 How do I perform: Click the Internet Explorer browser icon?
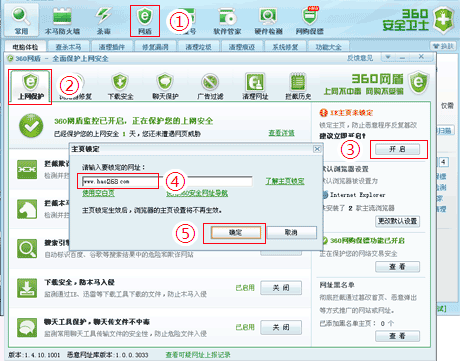pos(325,195)
